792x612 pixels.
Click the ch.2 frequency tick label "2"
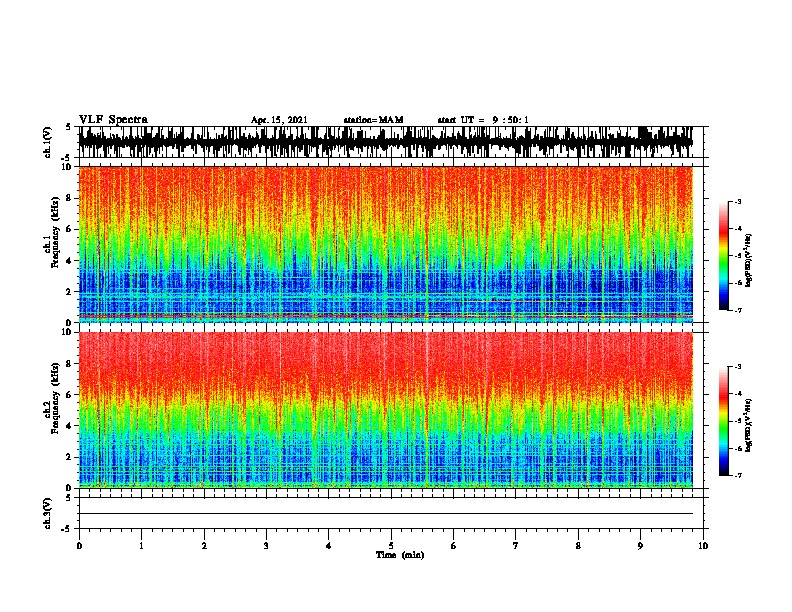(70, 457)
